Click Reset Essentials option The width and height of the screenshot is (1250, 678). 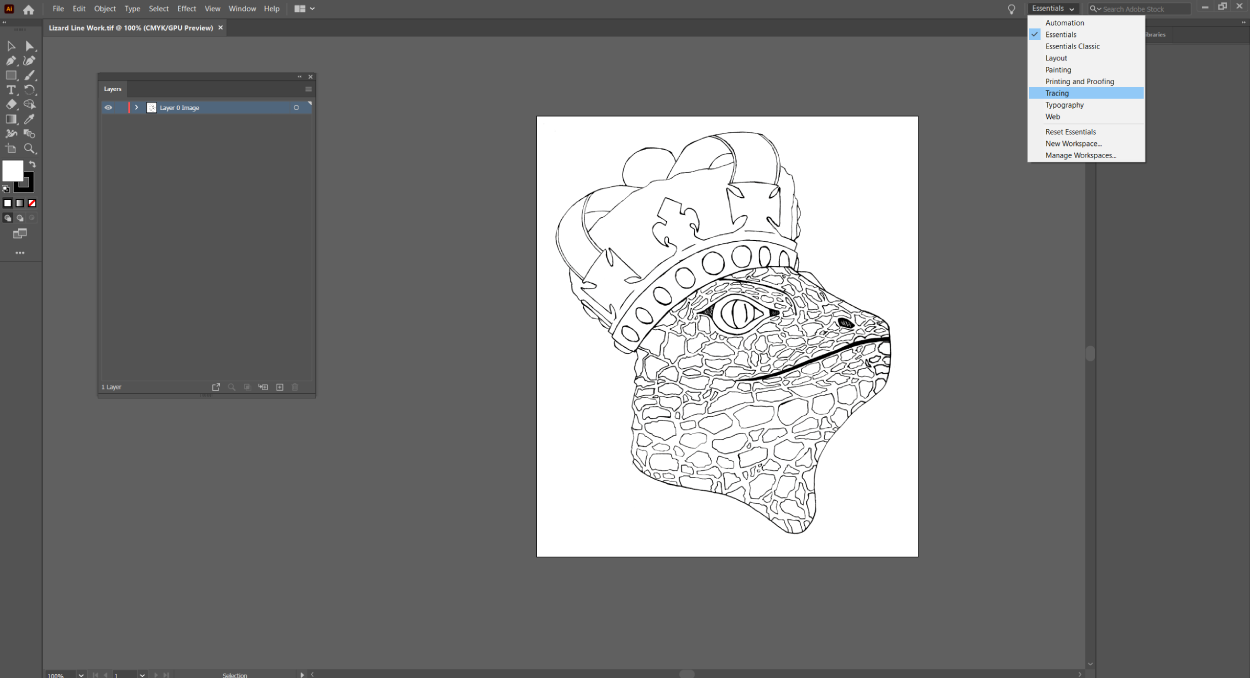click(x=1070, y=132)
